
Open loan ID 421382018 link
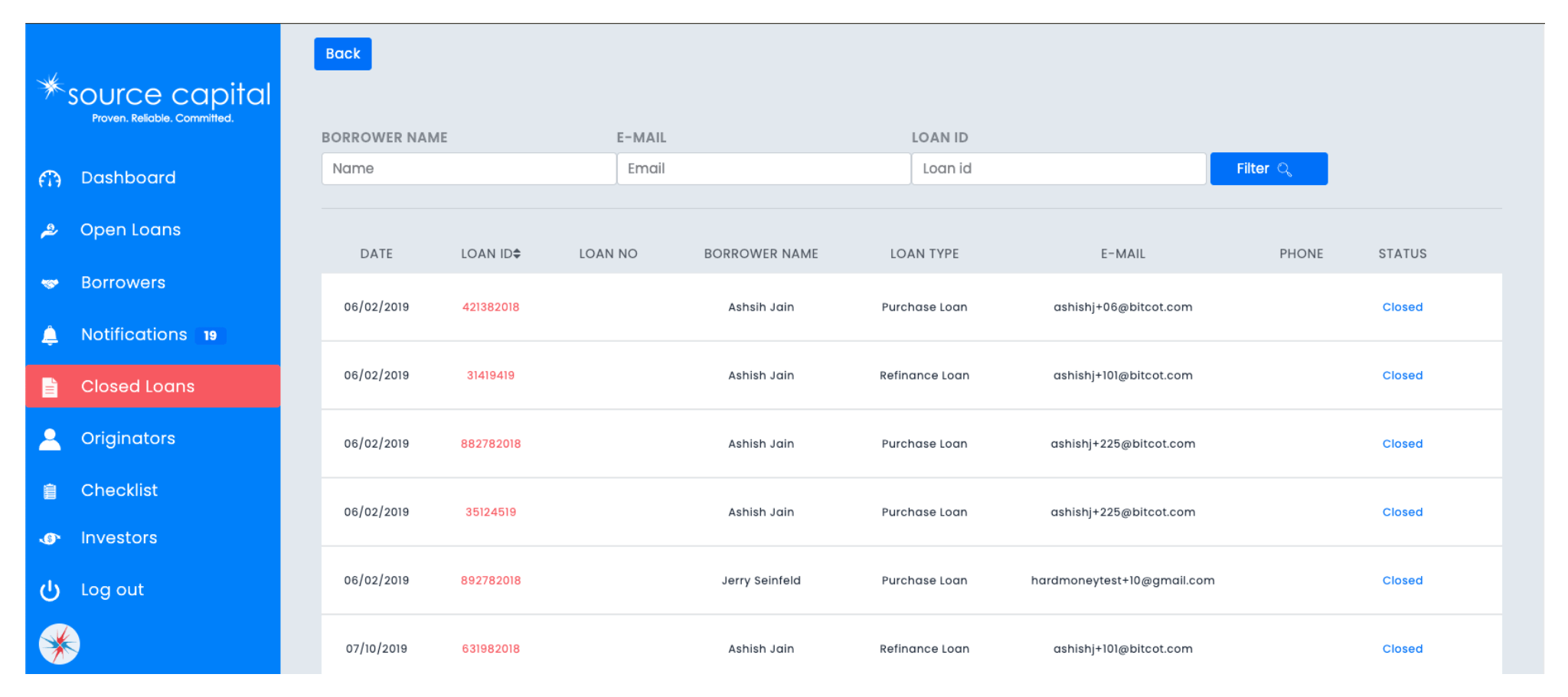click(490, 307)
